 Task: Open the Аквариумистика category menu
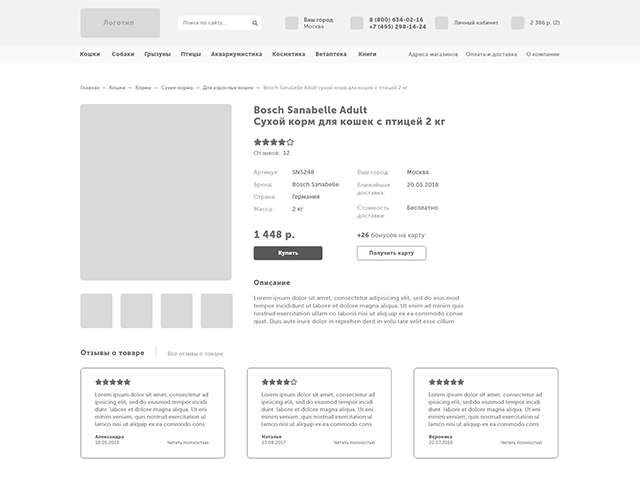point(236,53)
